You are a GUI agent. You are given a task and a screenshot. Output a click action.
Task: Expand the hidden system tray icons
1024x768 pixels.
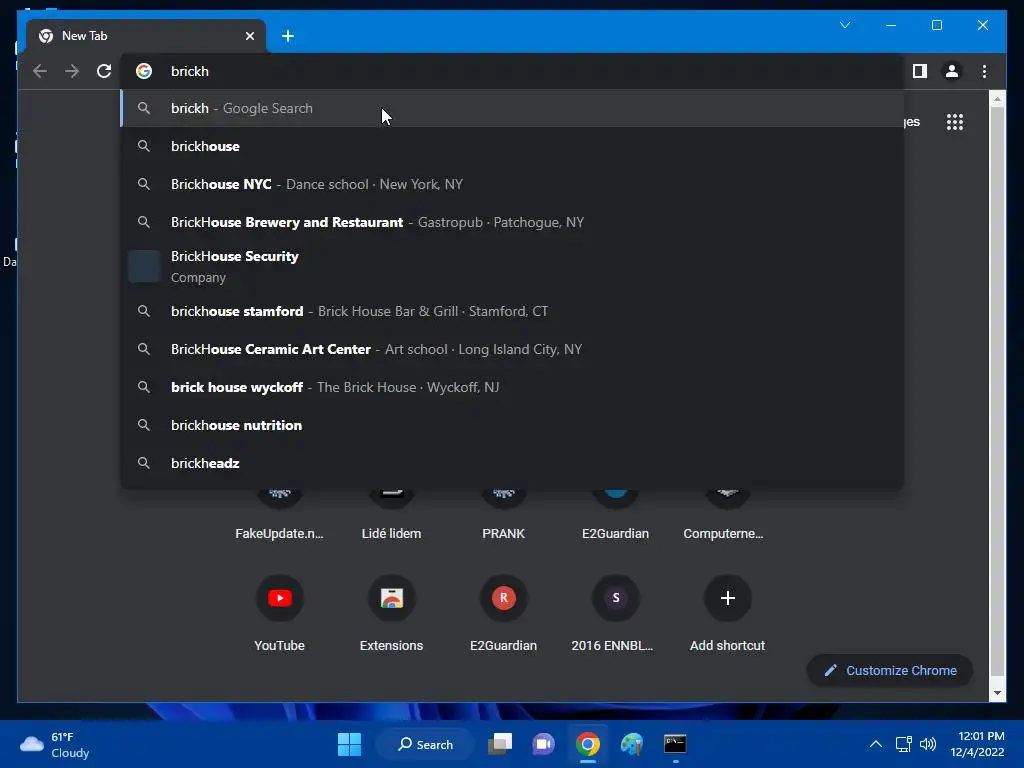(876, 744)
